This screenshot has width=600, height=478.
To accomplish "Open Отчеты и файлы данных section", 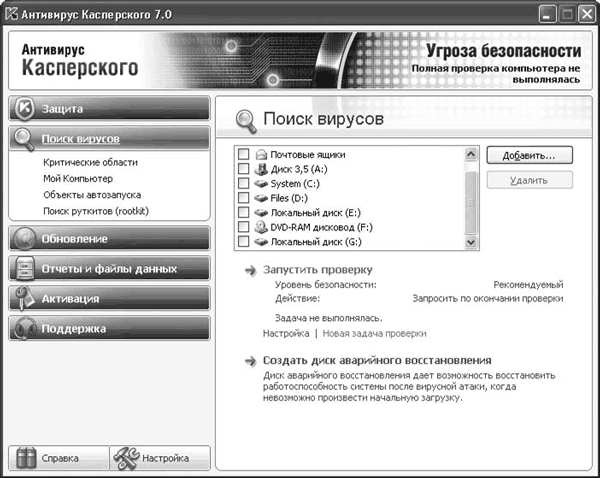I will tap(109, 269).
